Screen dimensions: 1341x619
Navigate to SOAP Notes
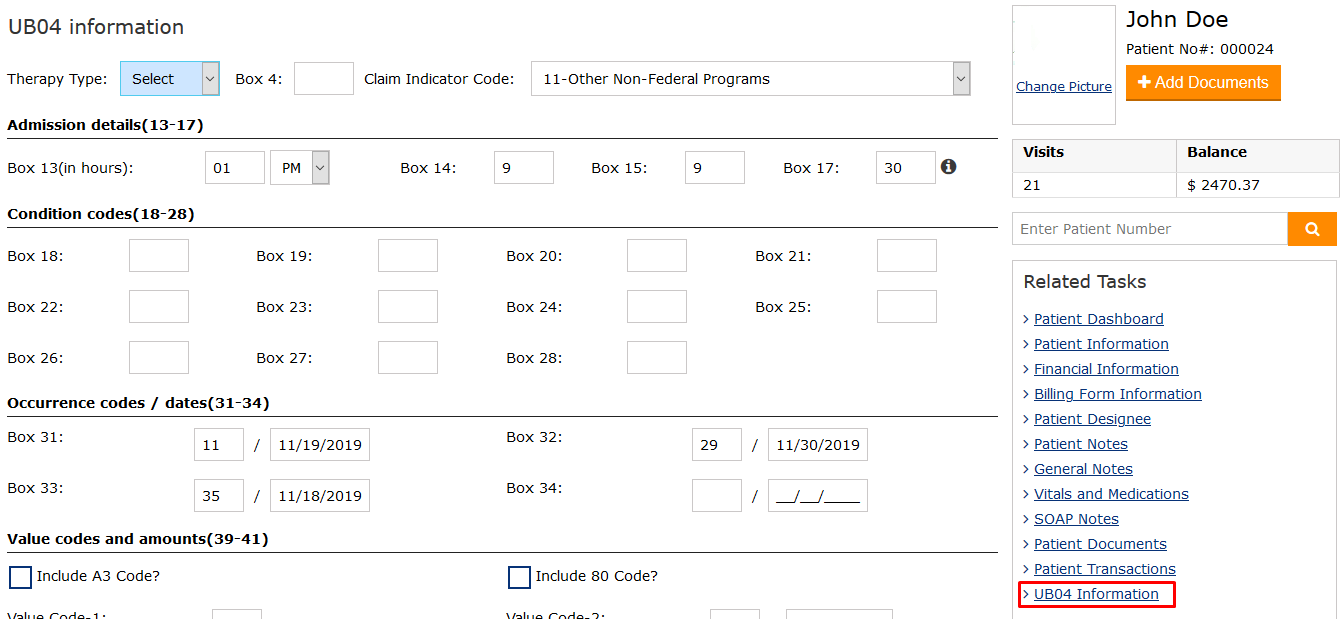point(1076,519)
